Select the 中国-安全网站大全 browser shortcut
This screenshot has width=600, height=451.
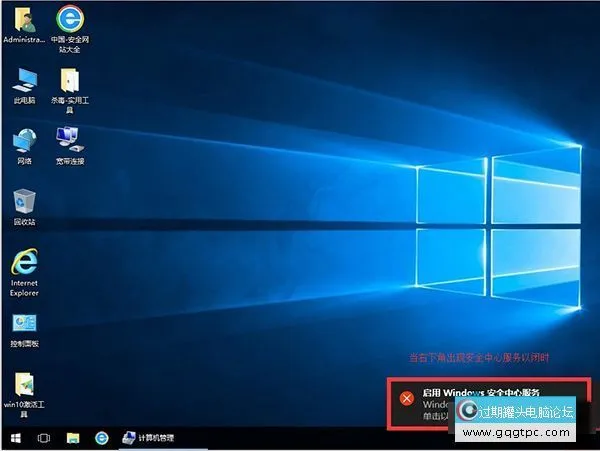69,22
